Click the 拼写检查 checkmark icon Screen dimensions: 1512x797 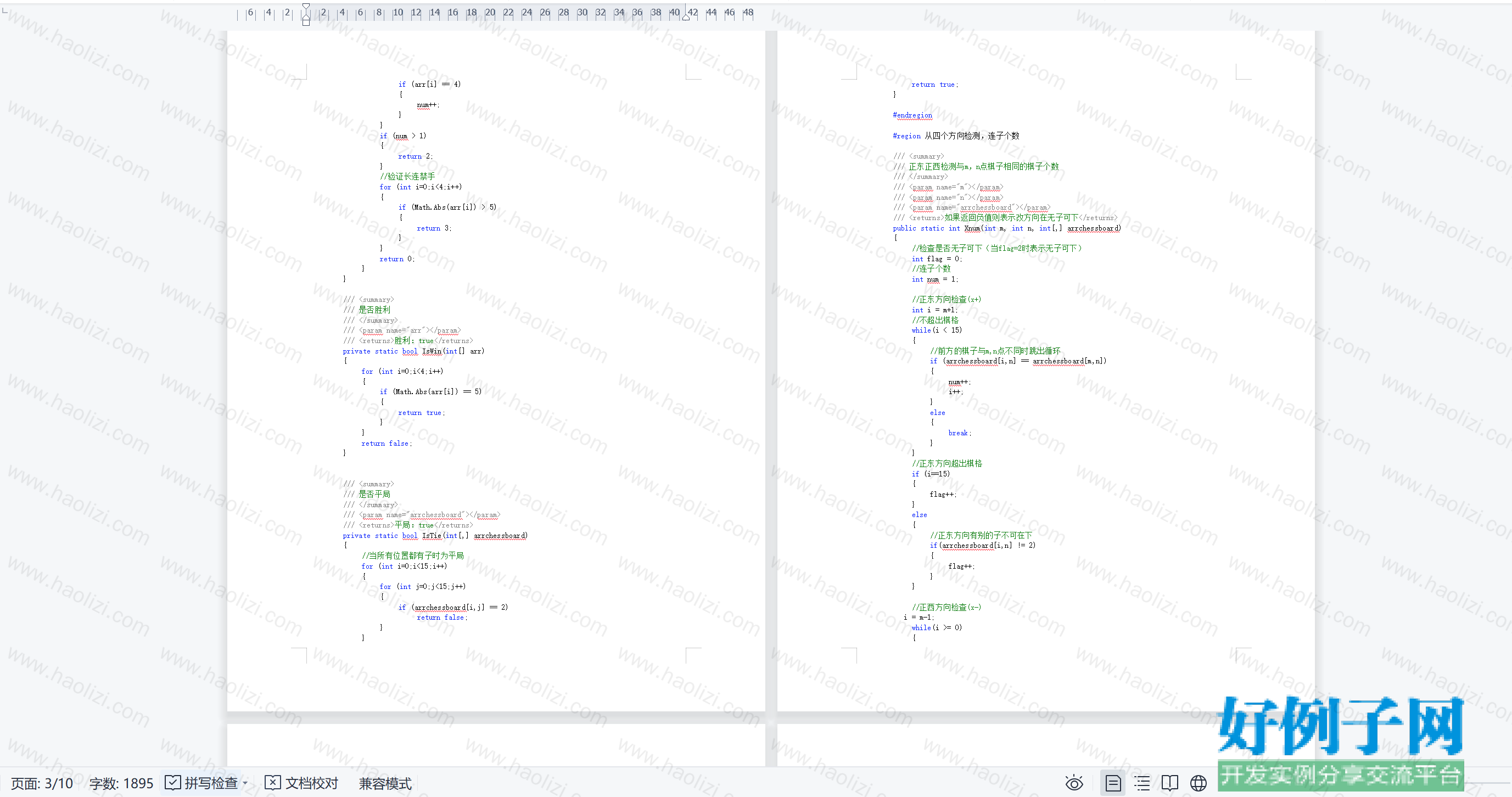tap(172, 782)
